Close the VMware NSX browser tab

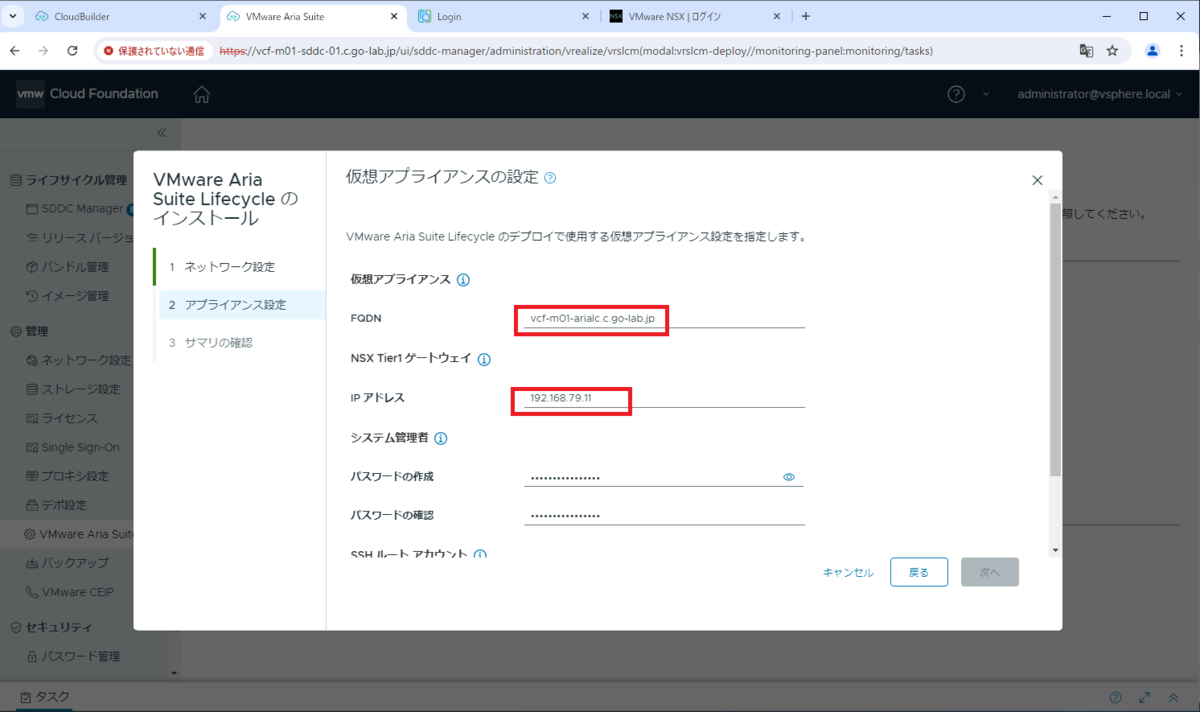776,17
